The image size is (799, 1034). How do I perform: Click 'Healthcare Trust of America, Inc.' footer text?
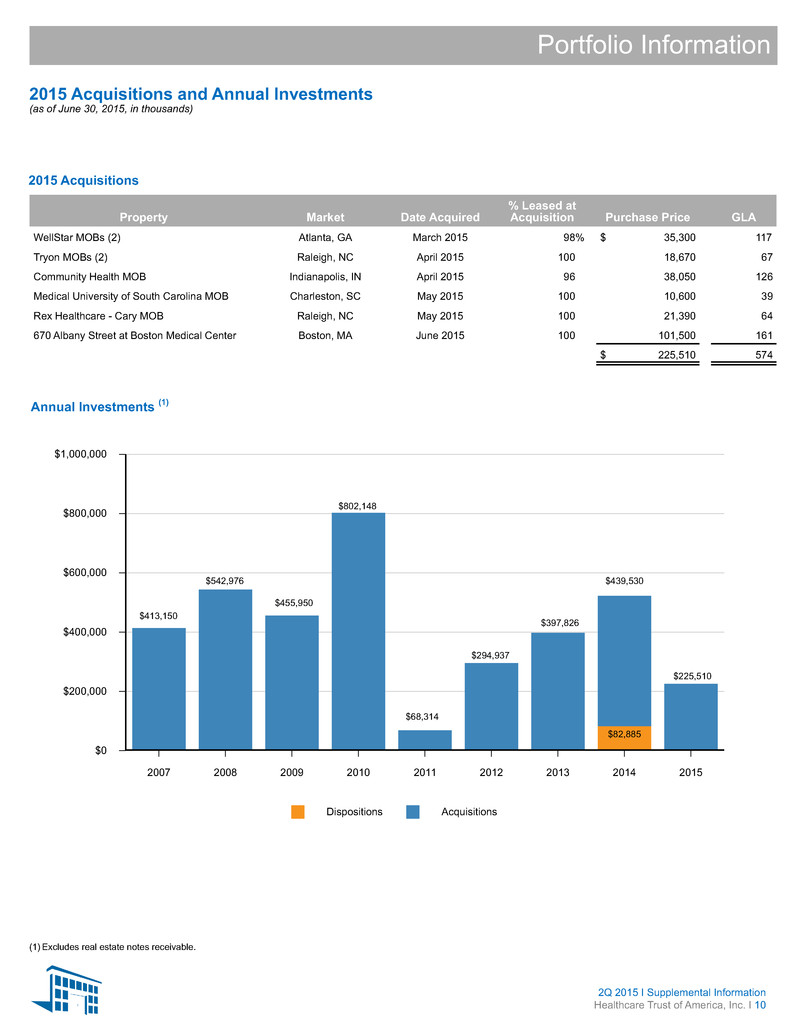[x=669, y=1005]
